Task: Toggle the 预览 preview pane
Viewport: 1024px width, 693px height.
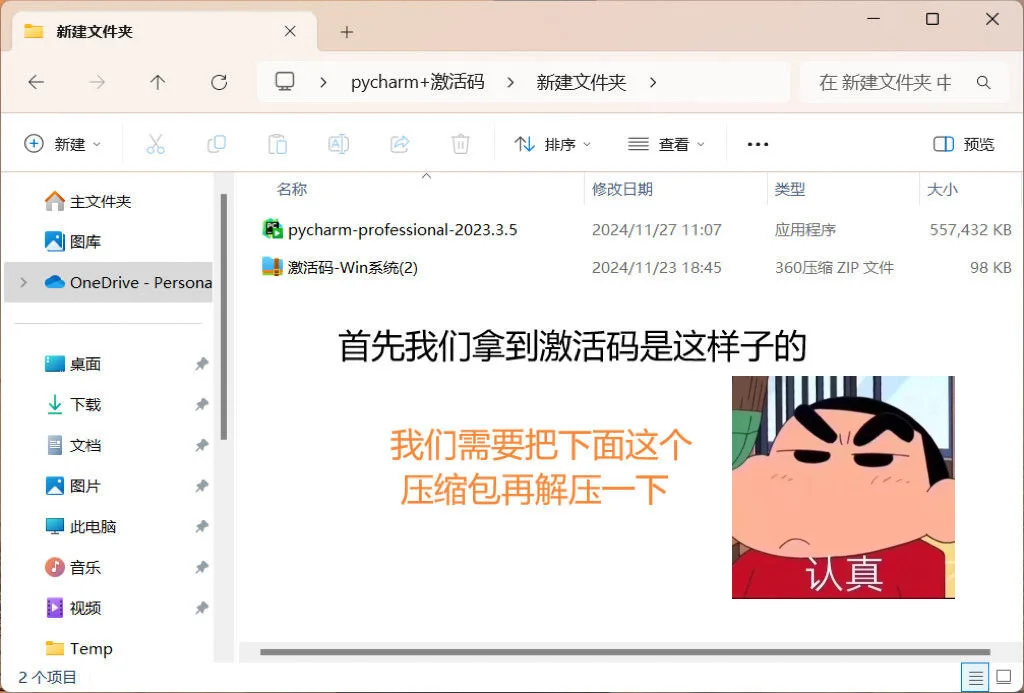Action: 962,144
